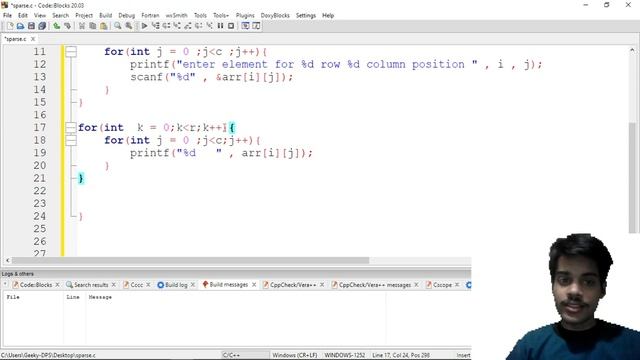This screenshot has width=640, height=360.
Task: Close the Search results tab
Action: (x=113, y=284)
